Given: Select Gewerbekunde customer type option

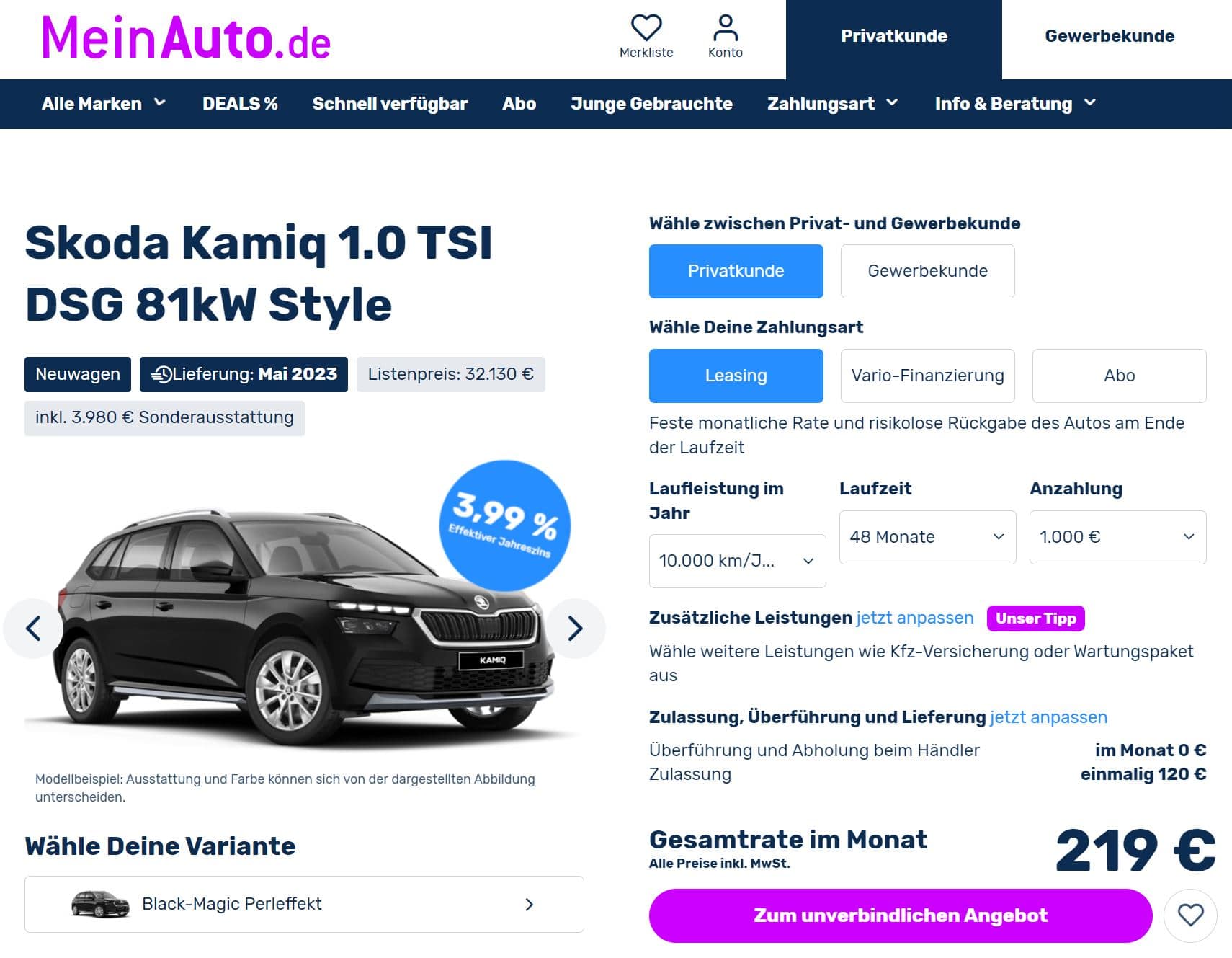Looking at the screenshot, I should (927, 271).
